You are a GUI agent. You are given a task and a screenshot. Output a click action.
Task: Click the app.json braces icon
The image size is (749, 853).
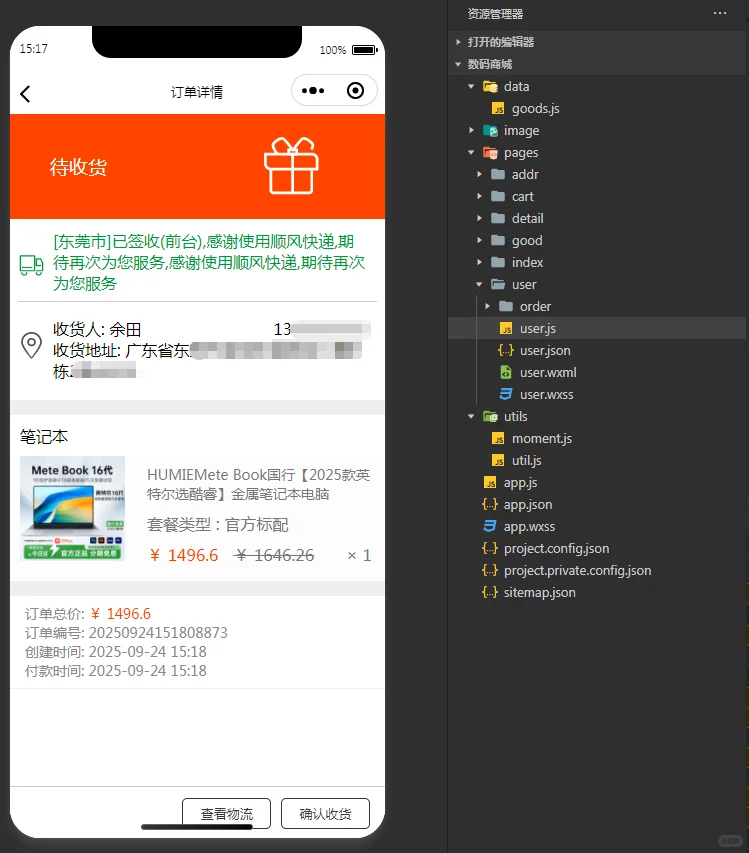click(x=490, y=504)
